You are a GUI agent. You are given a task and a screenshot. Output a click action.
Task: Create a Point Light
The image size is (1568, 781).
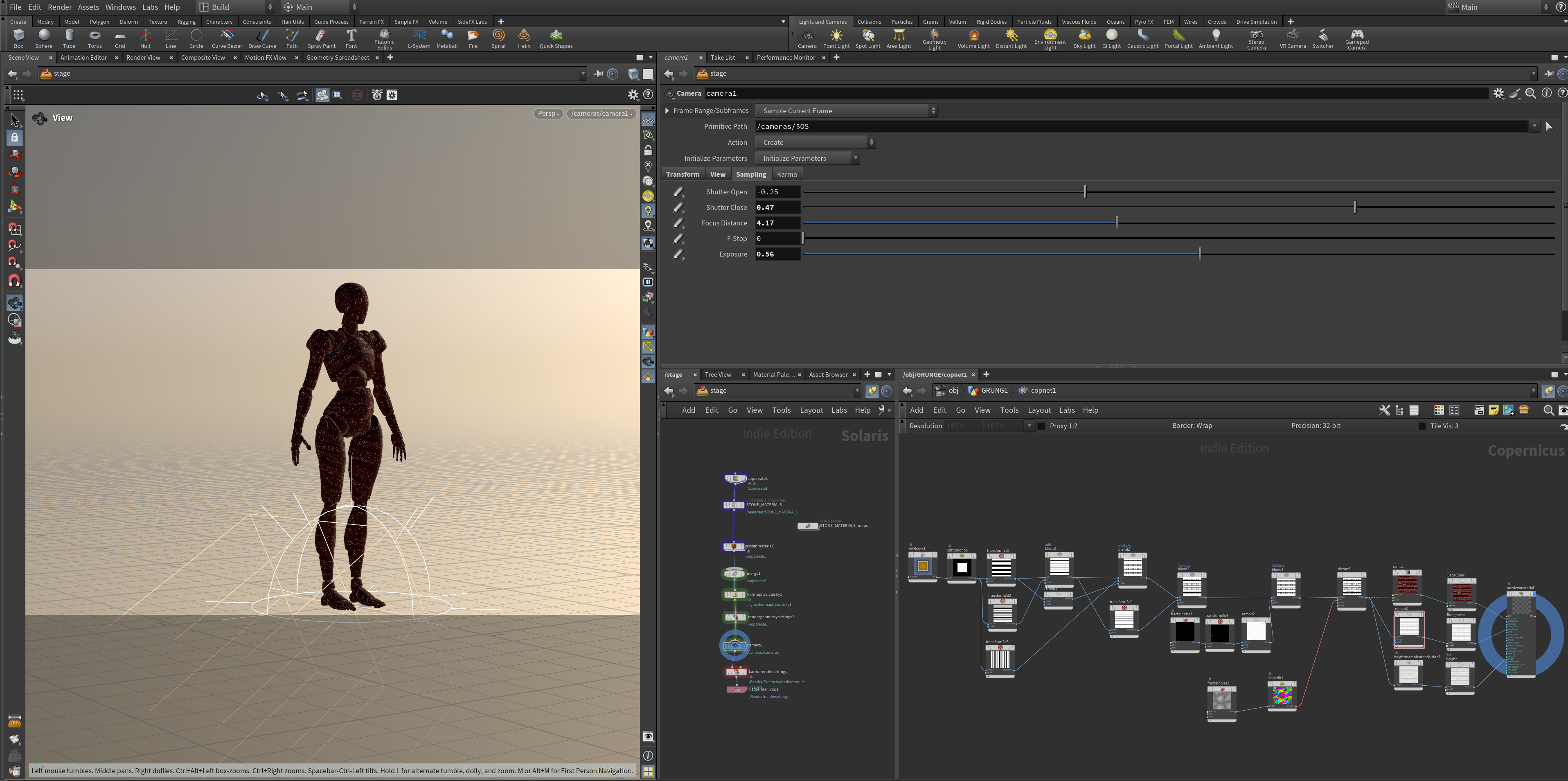pyautogui.click(x=836, y=38)
